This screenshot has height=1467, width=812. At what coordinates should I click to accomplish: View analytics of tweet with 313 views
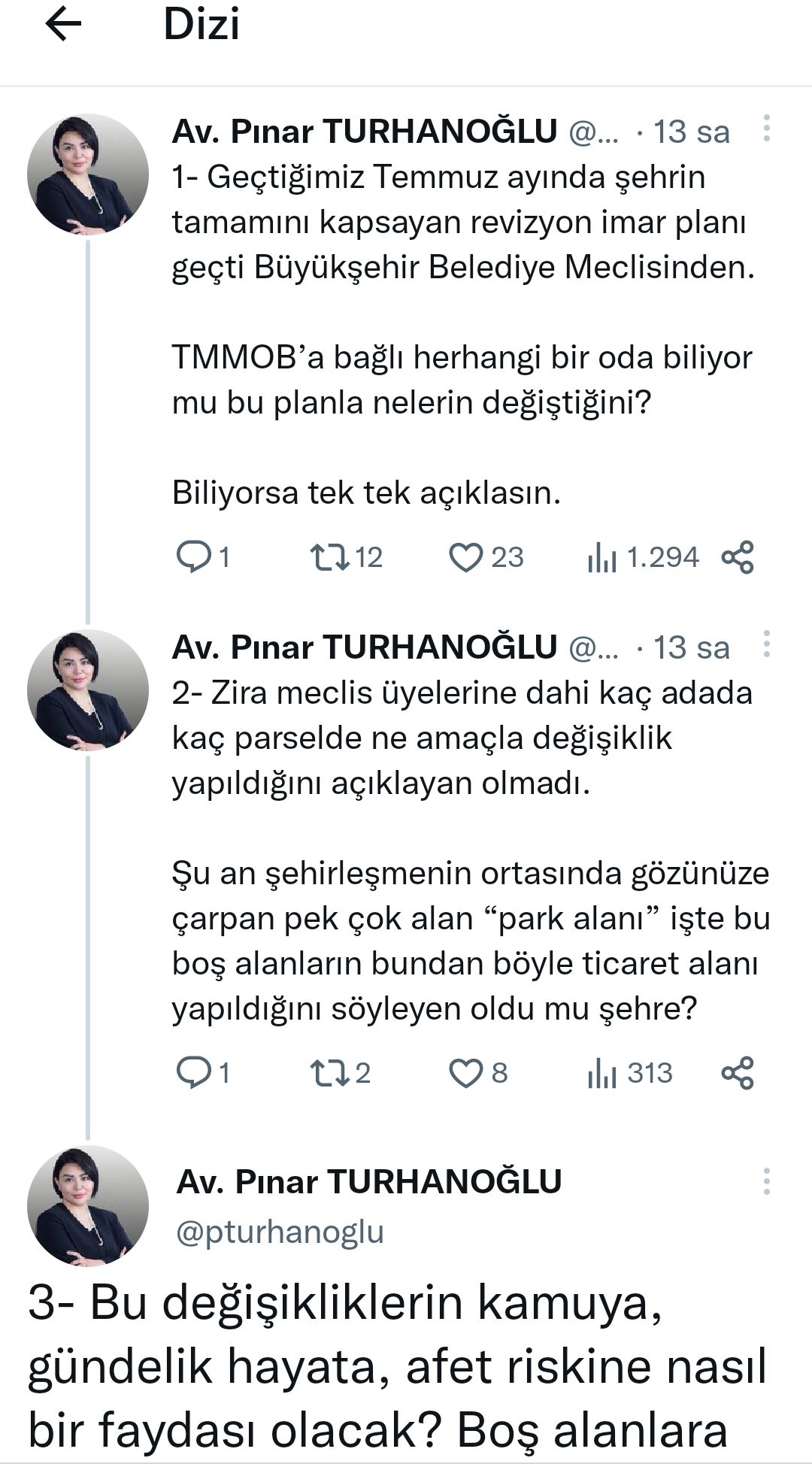pos(601,1074)
